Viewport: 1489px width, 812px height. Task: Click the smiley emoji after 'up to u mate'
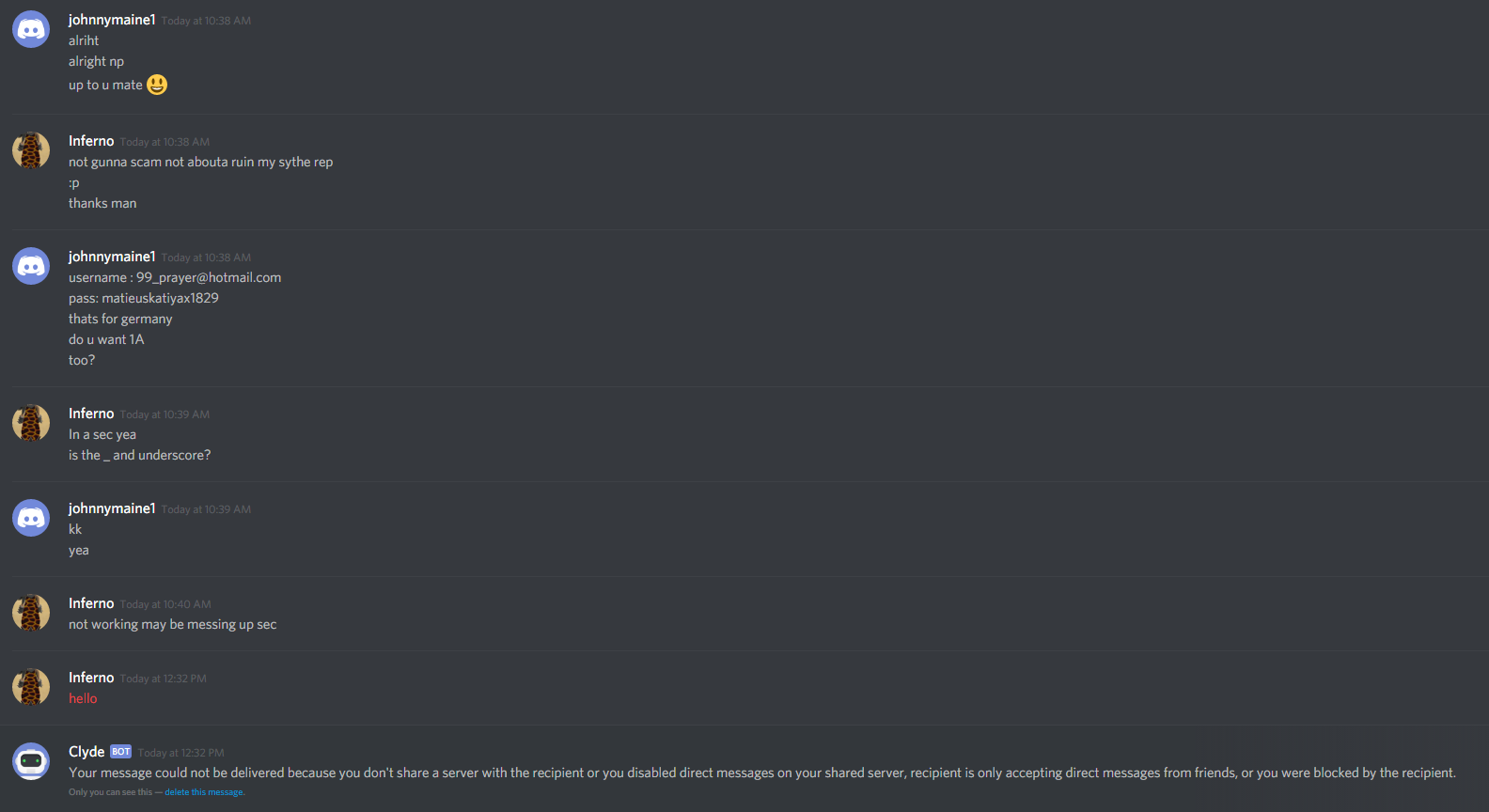[157, 85]
